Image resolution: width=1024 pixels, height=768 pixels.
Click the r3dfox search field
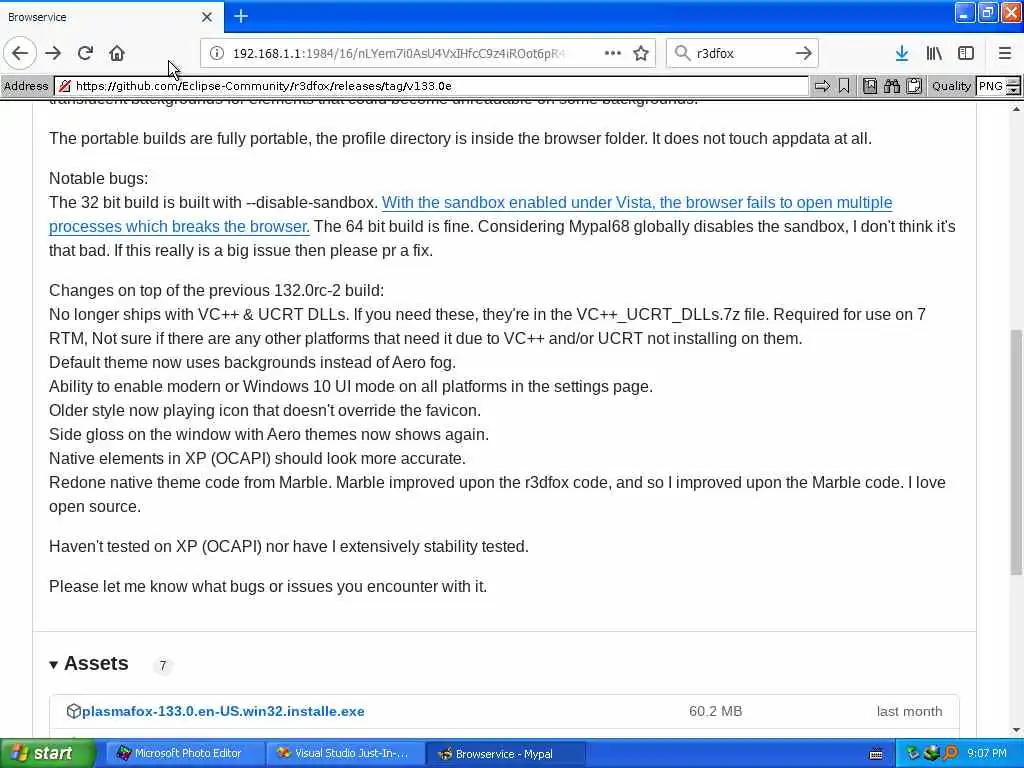click(x=741, y=53)
